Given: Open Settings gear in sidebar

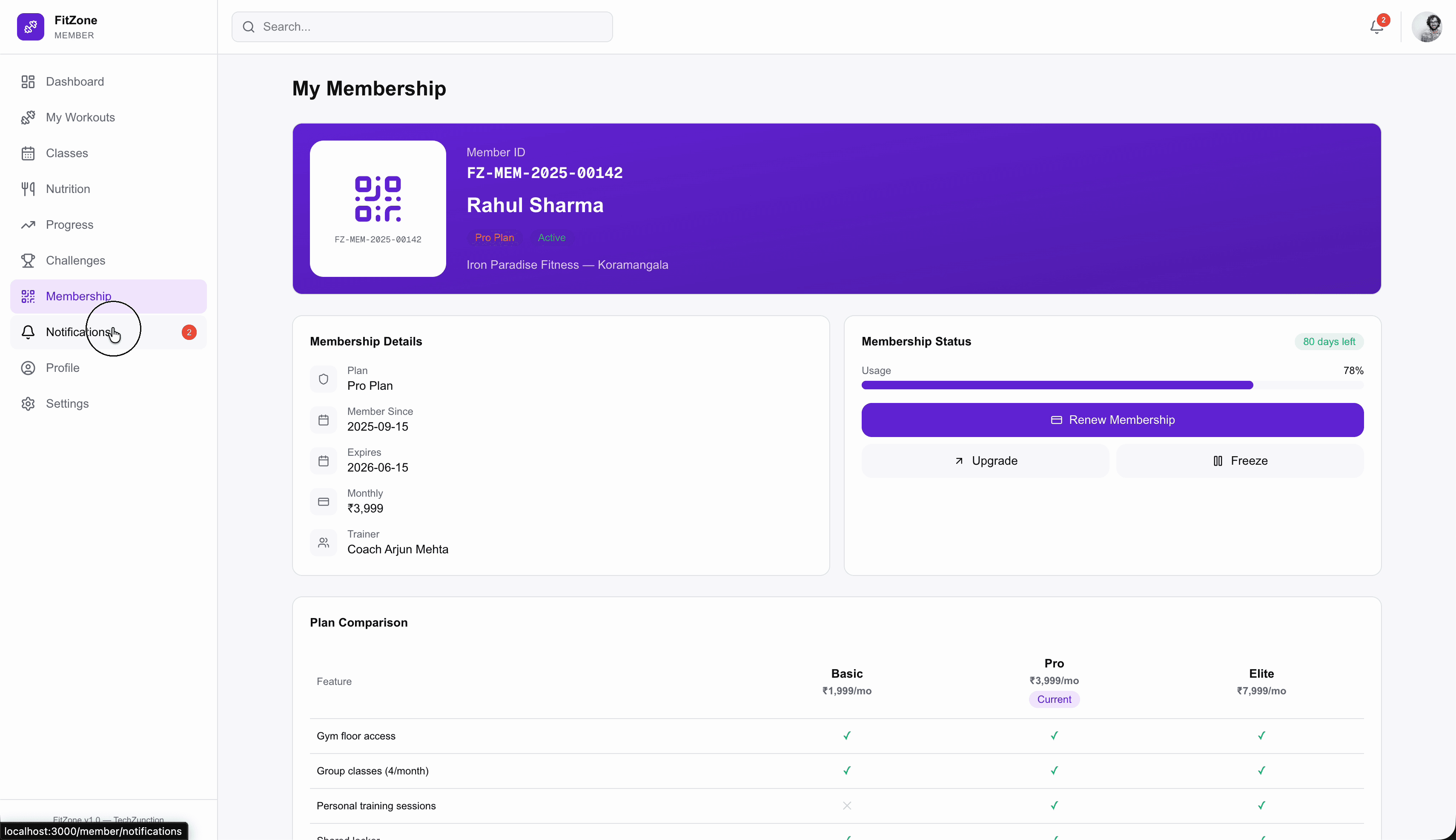Looking at the screenshot, I should pos(28,403).
